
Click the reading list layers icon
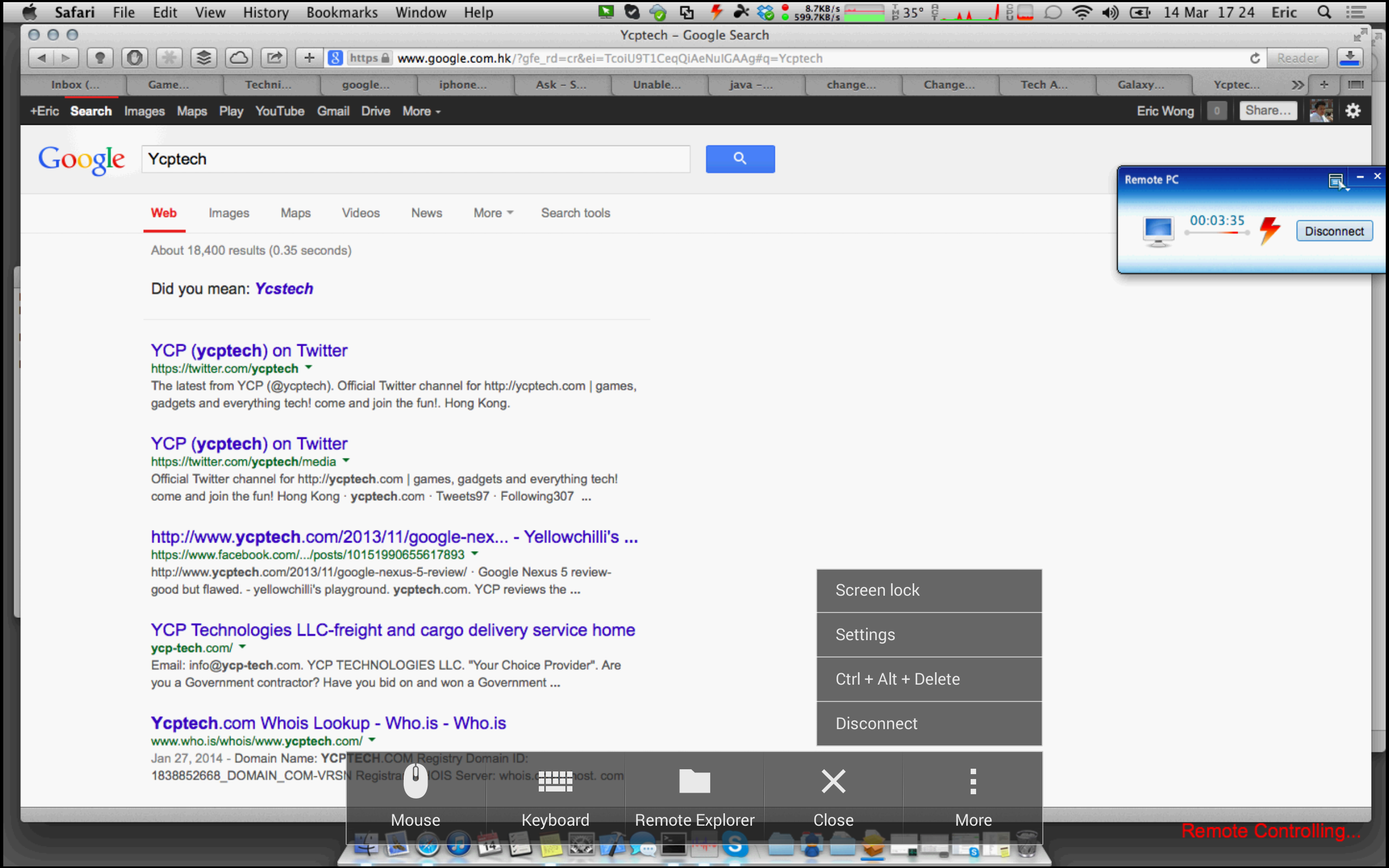pos(204,58)
